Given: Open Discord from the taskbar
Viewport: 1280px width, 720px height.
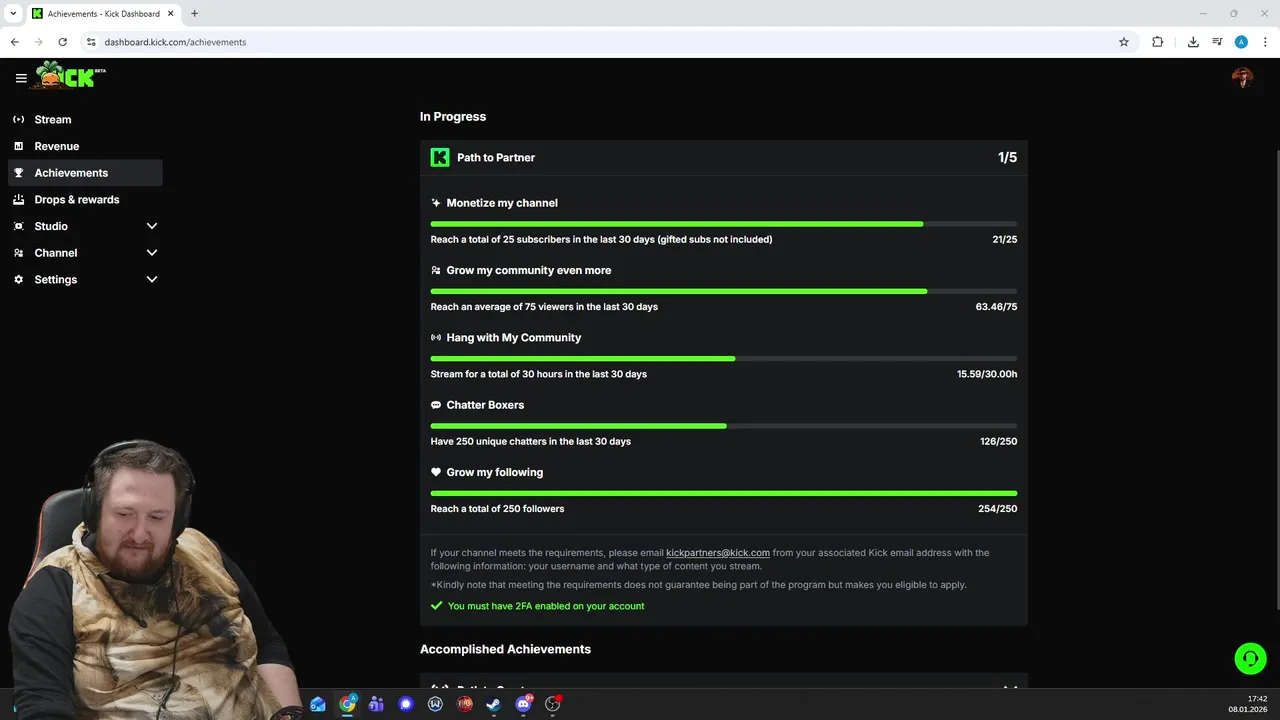Looking at the screenshot, I should pos(523,704).
